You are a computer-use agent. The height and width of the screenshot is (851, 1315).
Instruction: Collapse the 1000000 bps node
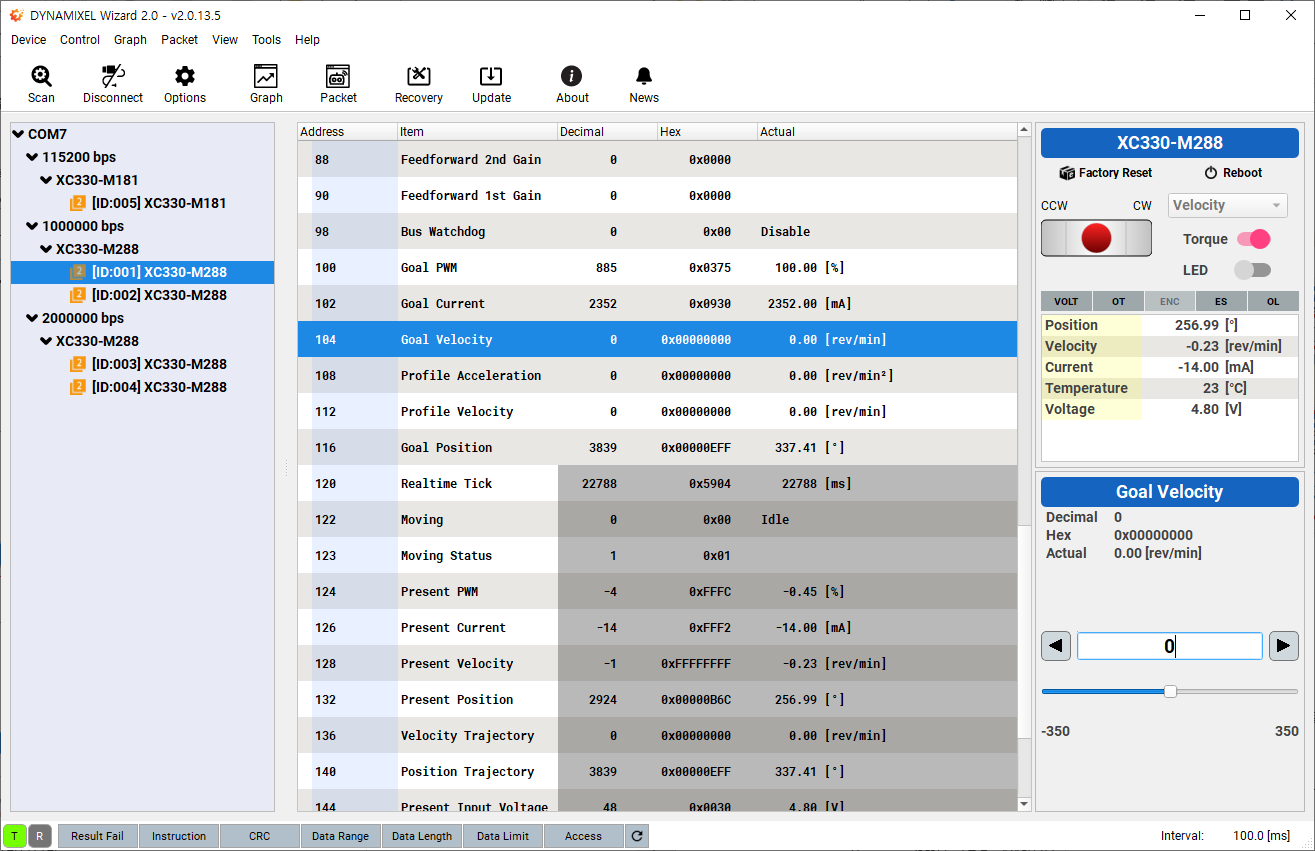pos(32,226)
